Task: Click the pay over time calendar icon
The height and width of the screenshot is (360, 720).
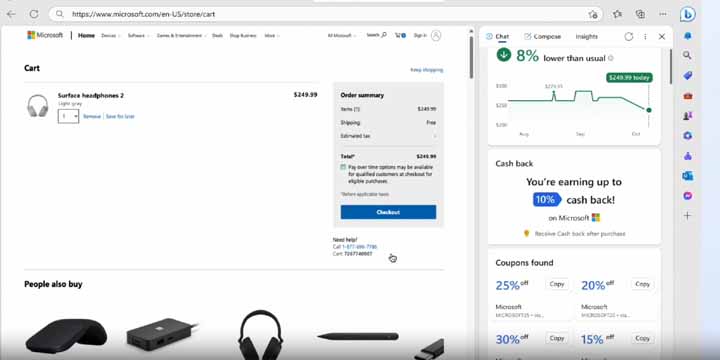Action: [343, 167]
